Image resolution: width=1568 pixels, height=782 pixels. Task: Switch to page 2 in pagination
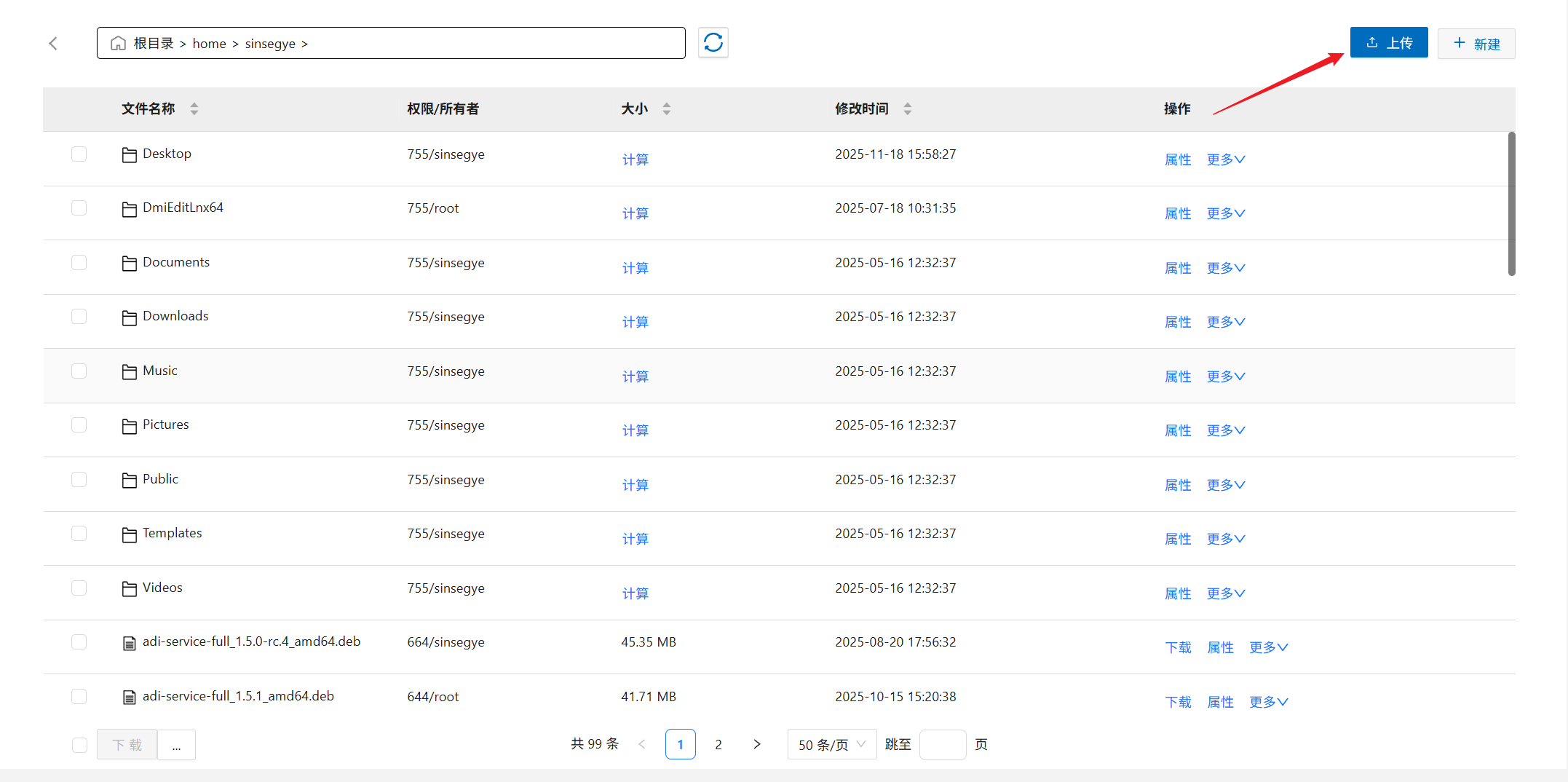pos(718,744)
